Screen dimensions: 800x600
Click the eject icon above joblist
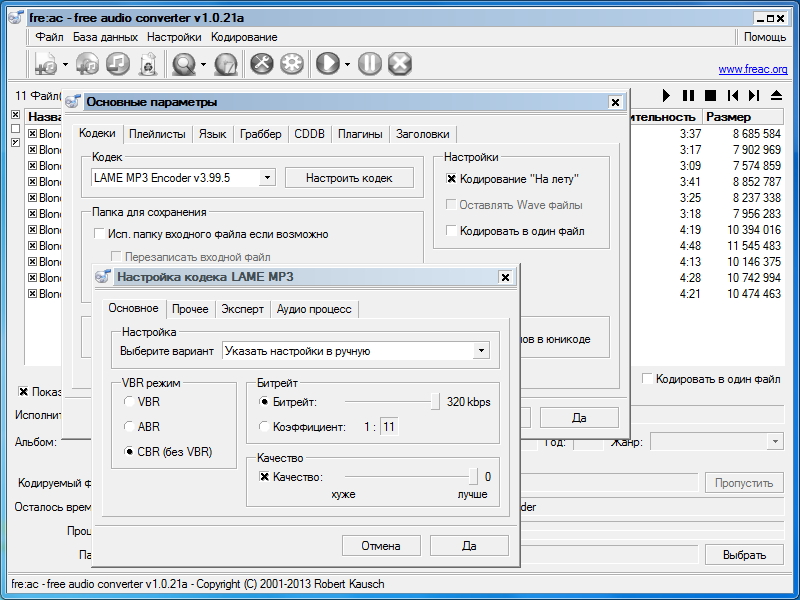(776, 95)
